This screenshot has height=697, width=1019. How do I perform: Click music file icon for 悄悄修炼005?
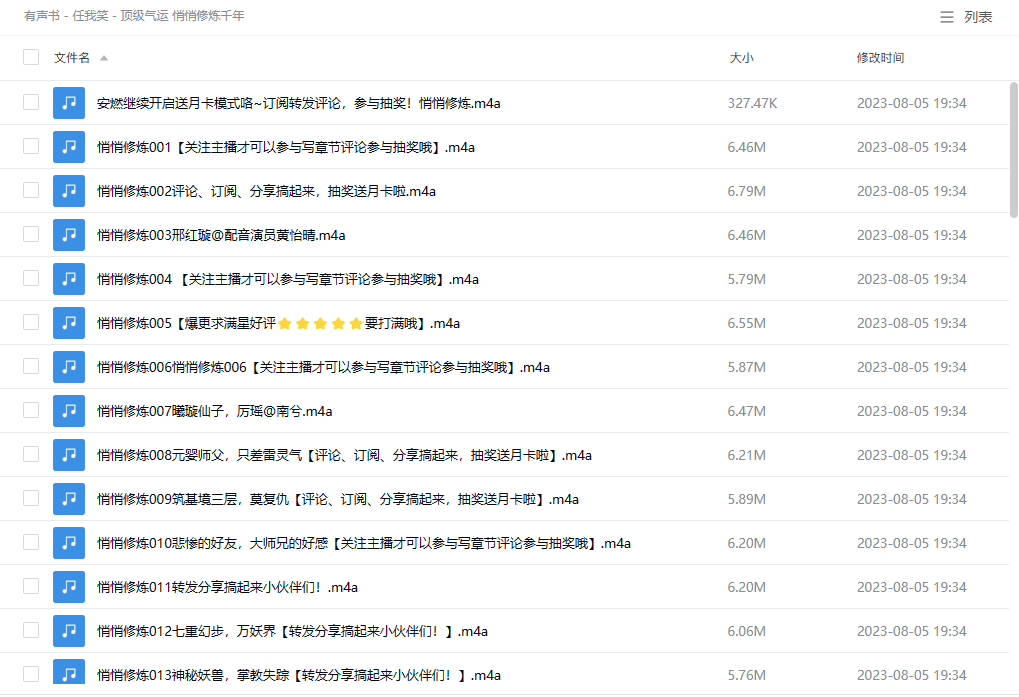69,323
